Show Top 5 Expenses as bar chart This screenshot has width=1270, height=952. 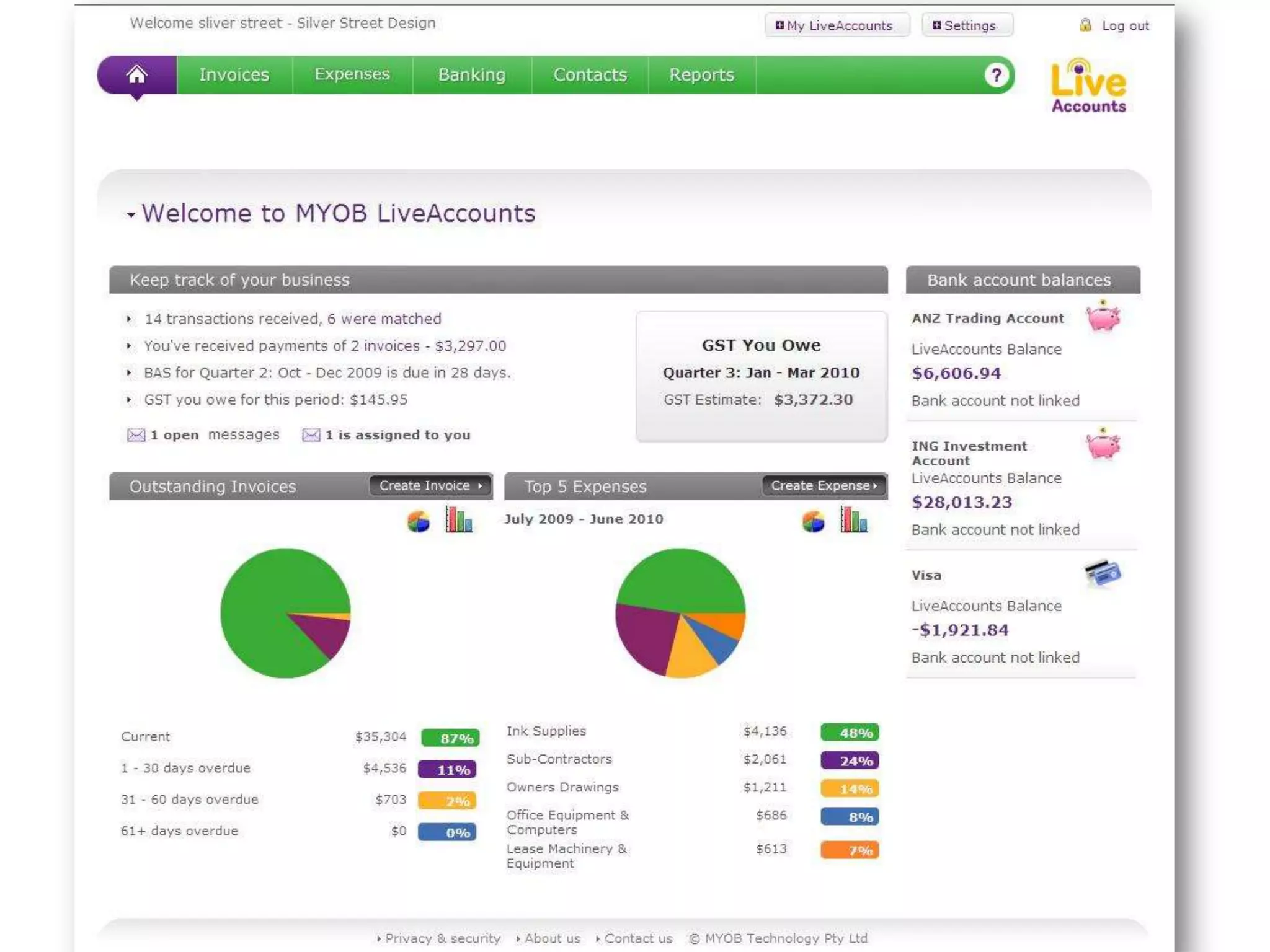click(854, 519)
